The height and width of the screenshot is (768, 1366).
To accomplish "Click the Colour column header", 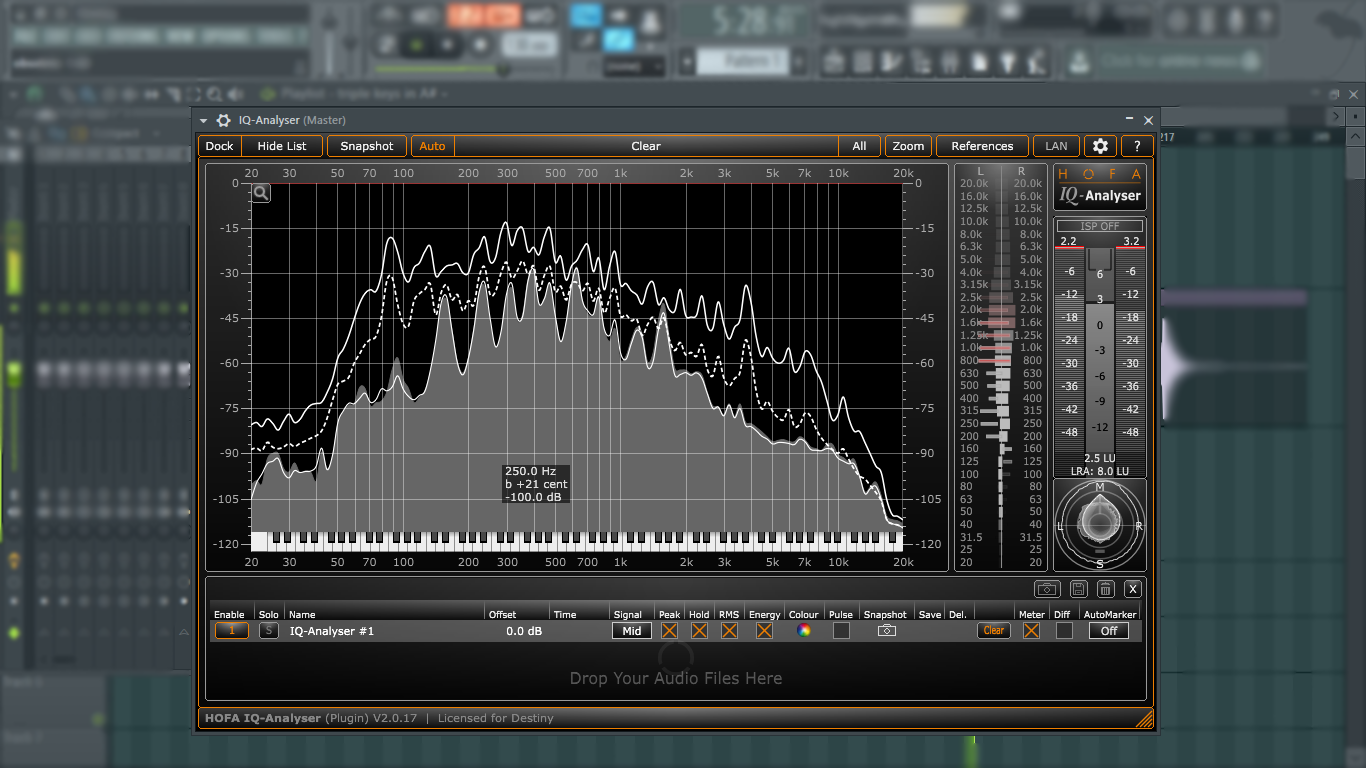I will point(803,615).
